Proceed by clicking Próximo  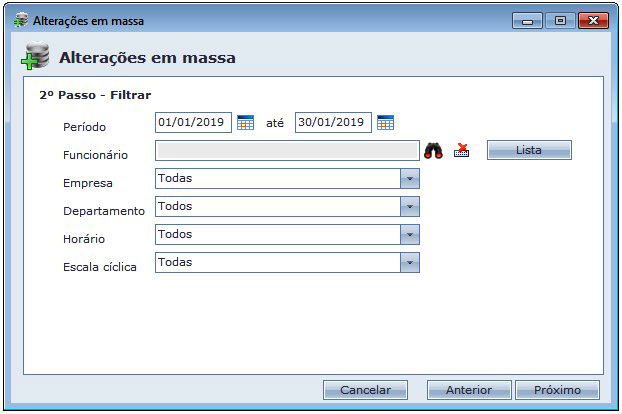[x=557, y=390]
